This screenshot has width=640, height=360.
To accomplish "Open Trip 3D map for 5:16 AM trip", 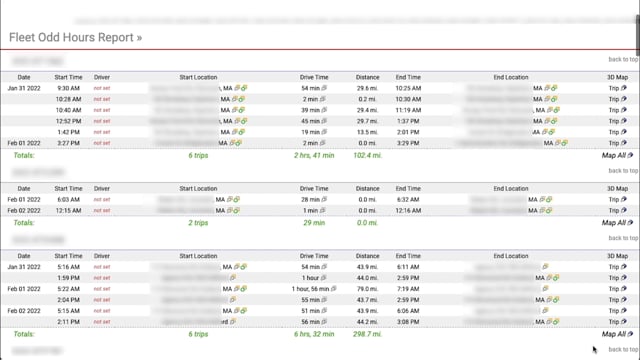I will pos(617,267).
